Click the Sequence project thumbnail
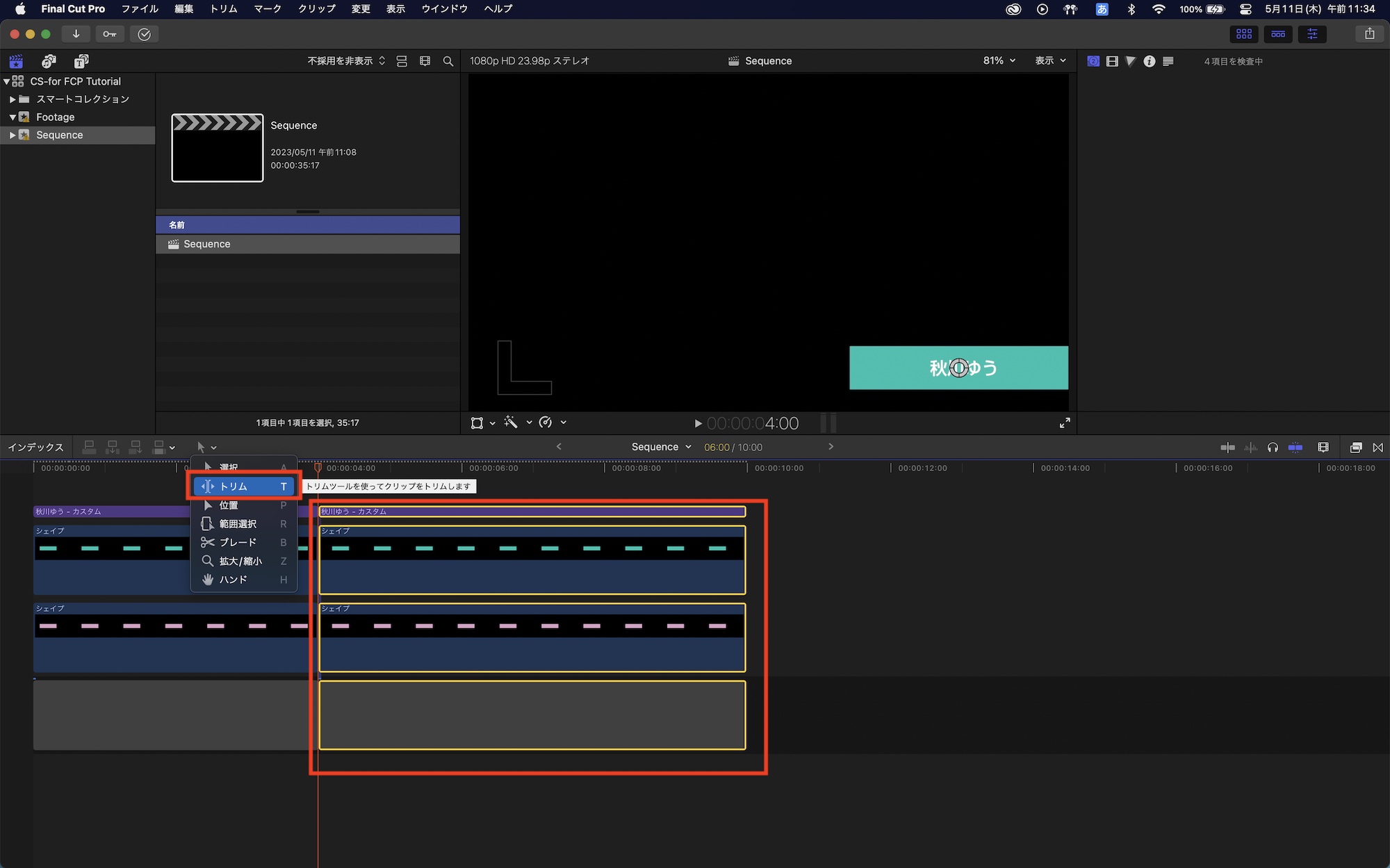This screenshot has width=1390, height=868. point(218,148)
